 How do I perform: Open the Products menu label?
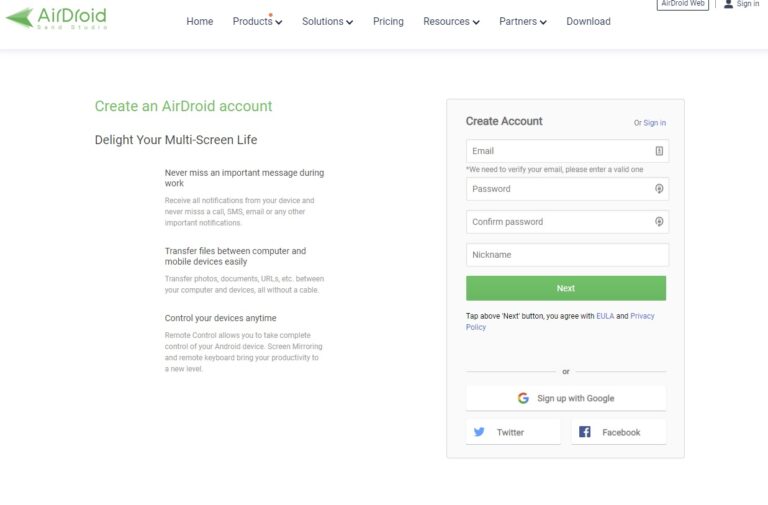click(x=252, y=22)
